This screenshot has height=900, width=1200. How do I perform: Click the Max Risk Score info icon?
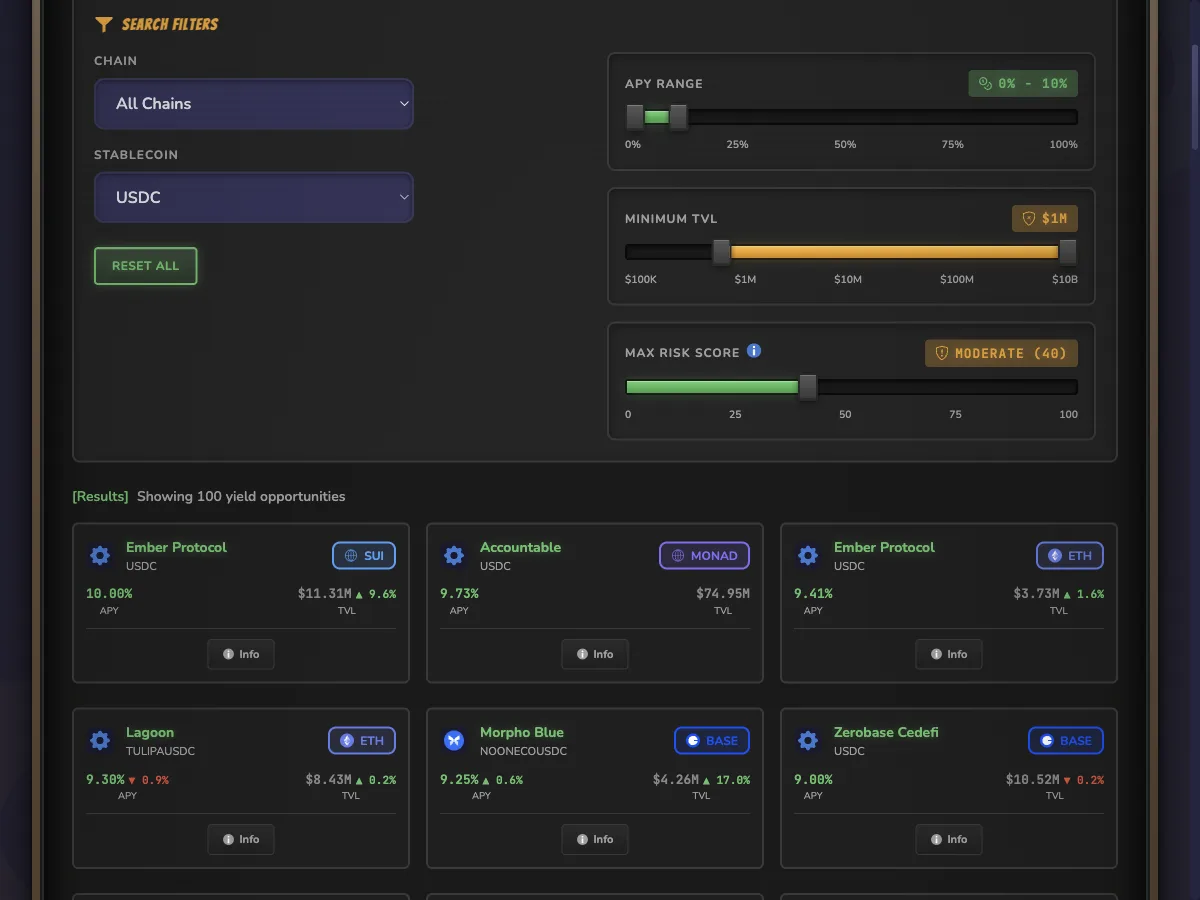tap(754, 351)
